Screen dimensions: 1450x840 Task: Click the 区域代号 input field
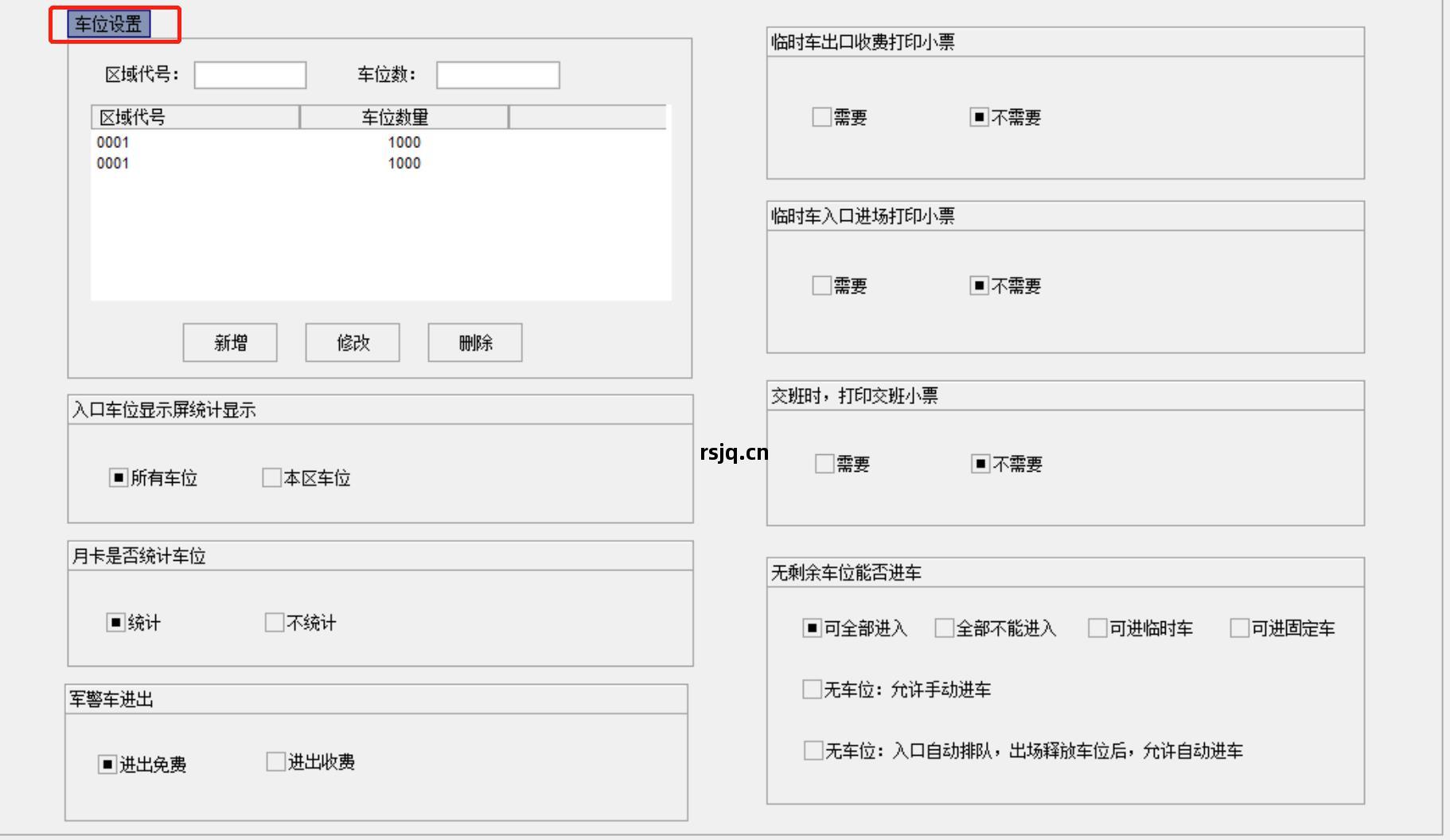(249, 75)
